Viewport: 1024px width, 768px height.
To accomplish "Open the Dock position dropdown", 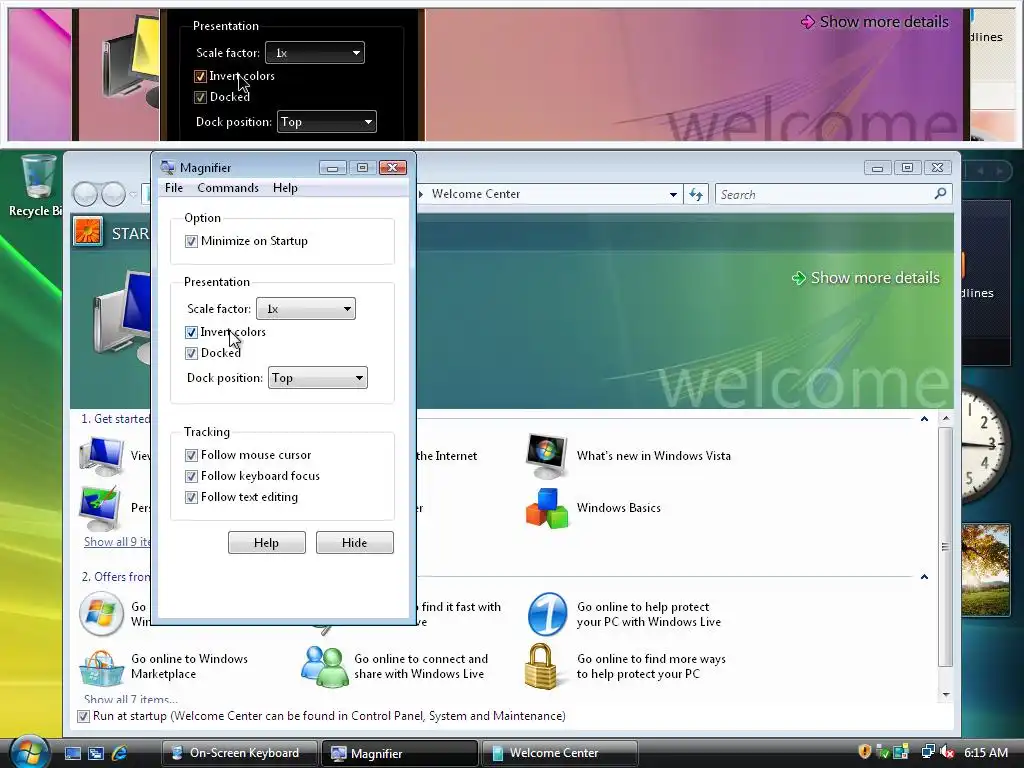I will [x=317, y=378].
